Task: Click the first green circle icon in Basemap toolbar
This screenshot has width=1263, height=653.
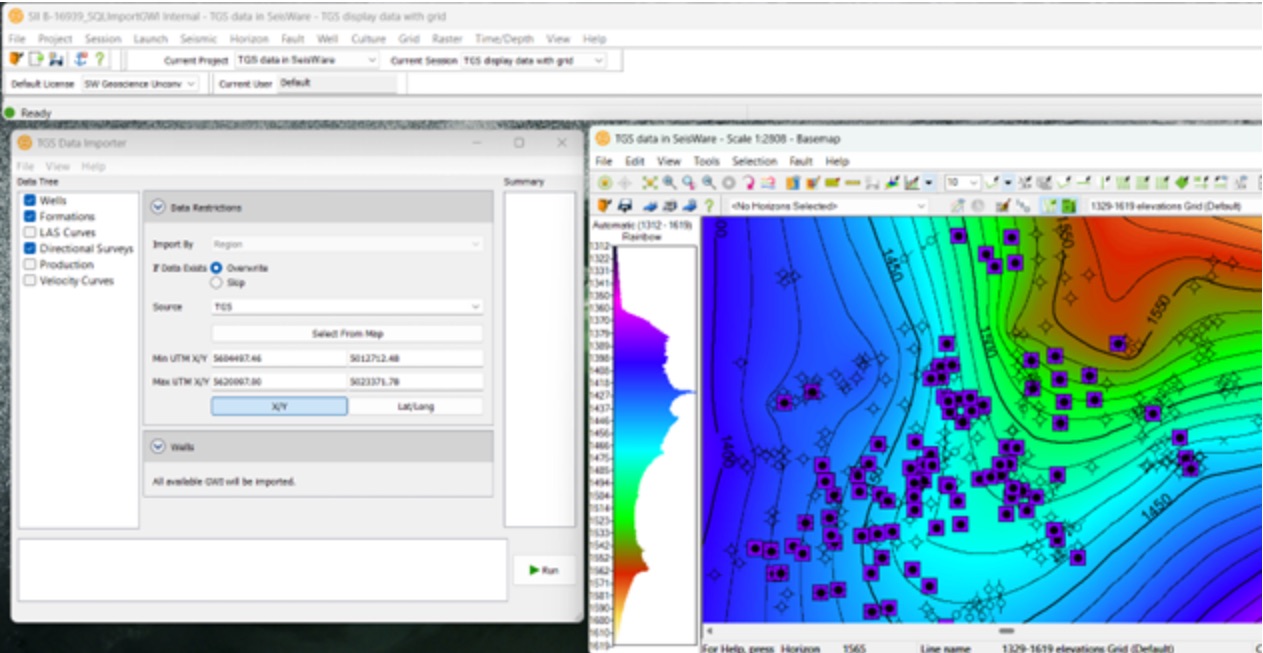Action: pos(604,183)
